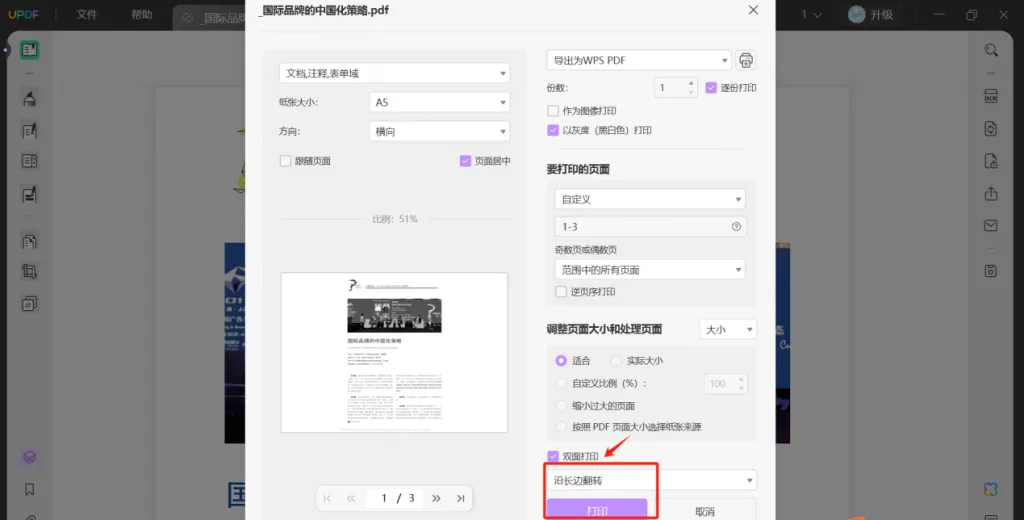The image size is (1024, 520).
Task: Open the 导出为WPS PDF printer dropdown
Action: point(639,60)
